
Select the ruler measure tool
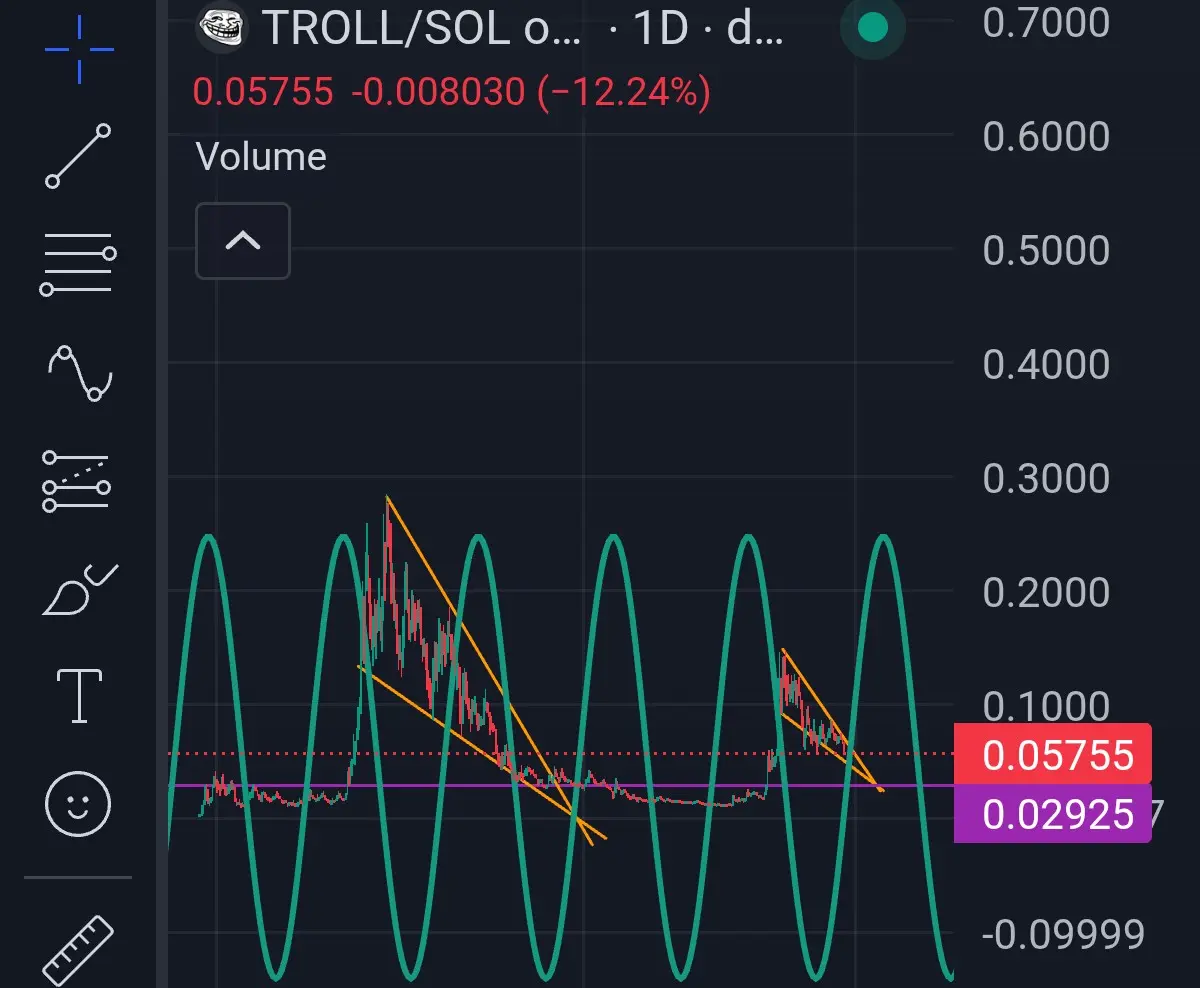pos(78,950)
